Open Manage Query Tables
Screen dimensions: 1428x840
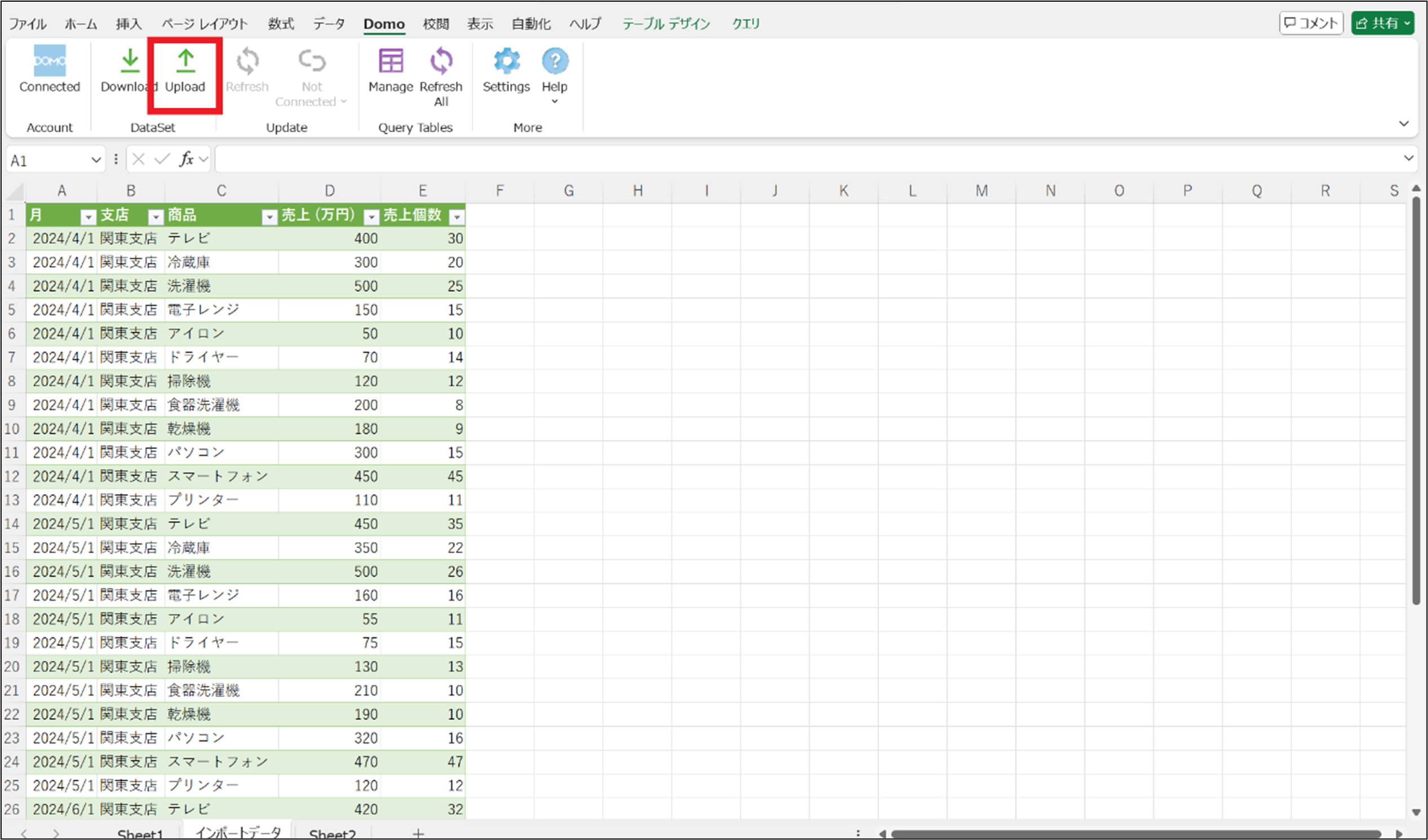pyautogui.click(x=391, y=61)
